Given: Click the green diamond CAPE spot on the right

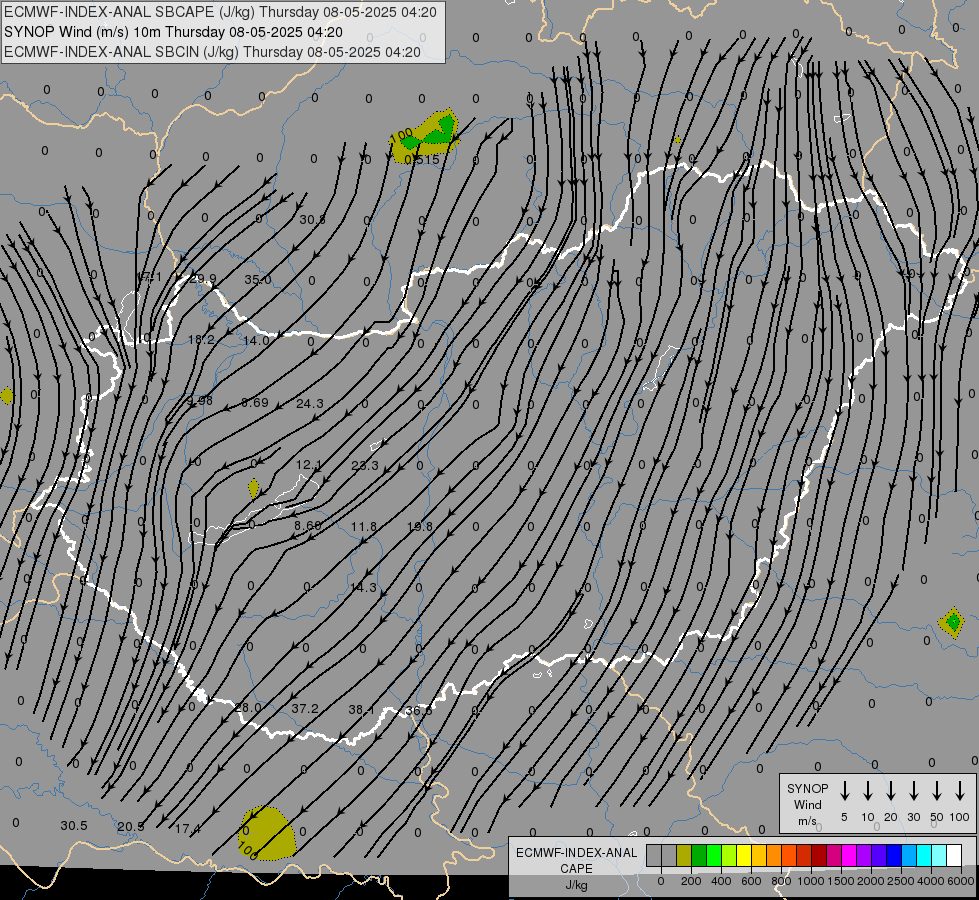Looking at the screenshot, I should click(952, 622).
